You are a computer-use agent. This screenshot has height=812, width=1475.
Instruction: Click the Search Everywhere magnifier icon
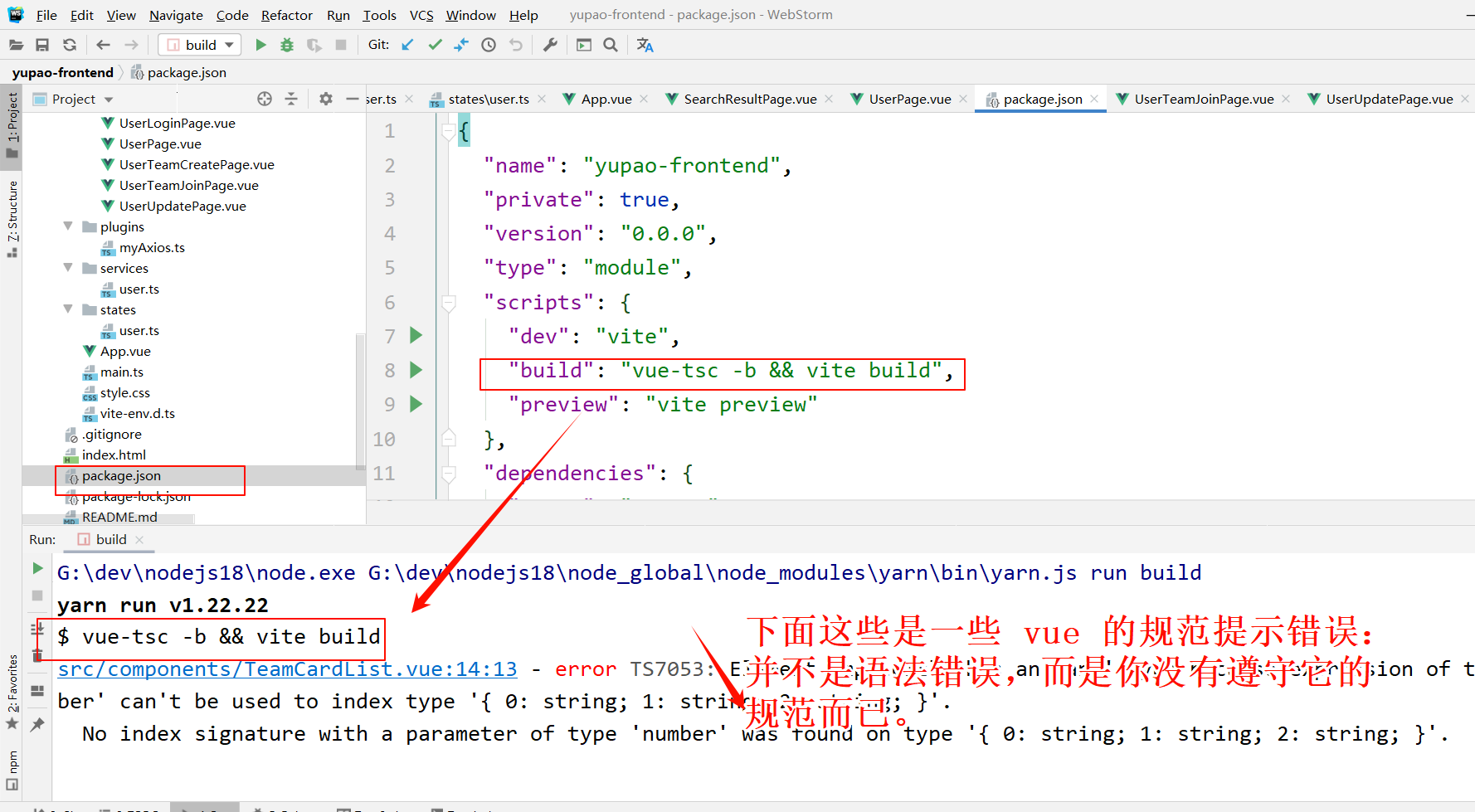coord(611,45)
